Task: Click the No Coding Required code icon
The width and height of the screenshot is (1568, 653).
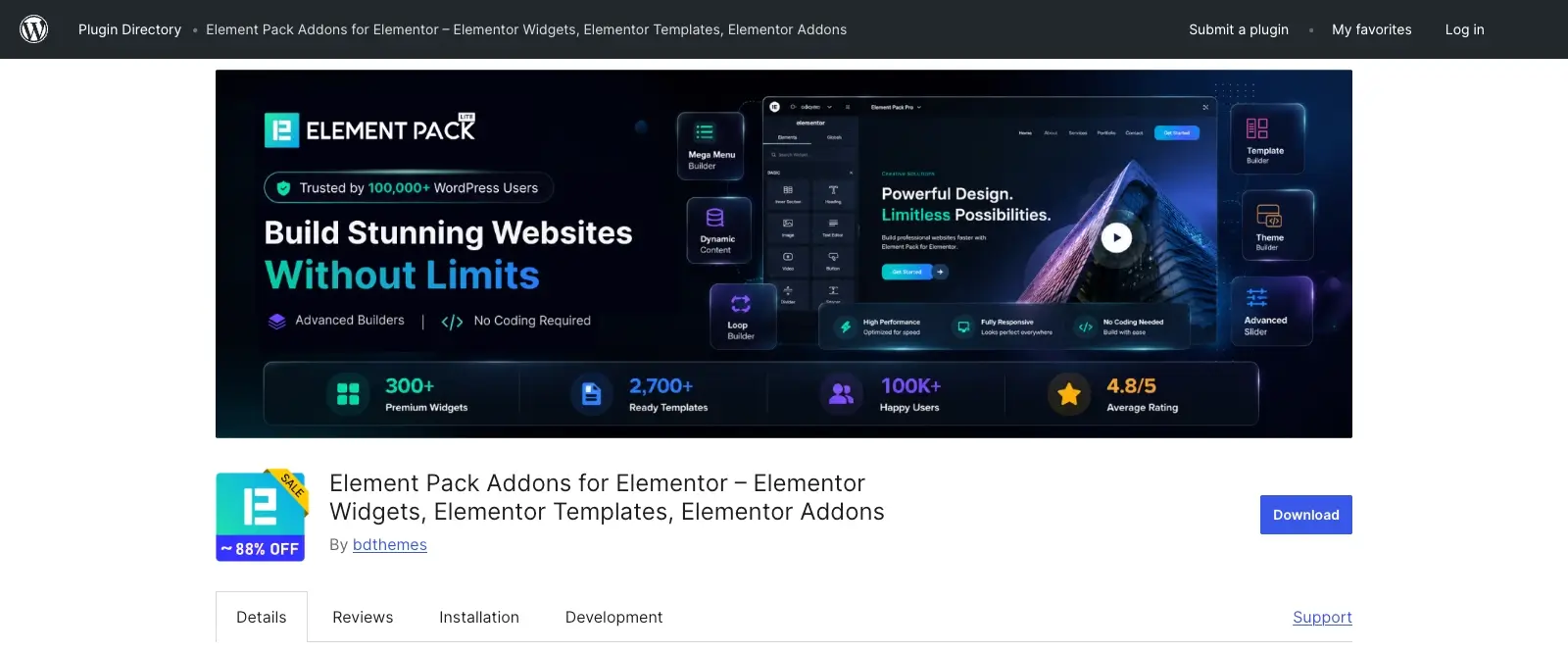Action: click(x=452, y=322)
